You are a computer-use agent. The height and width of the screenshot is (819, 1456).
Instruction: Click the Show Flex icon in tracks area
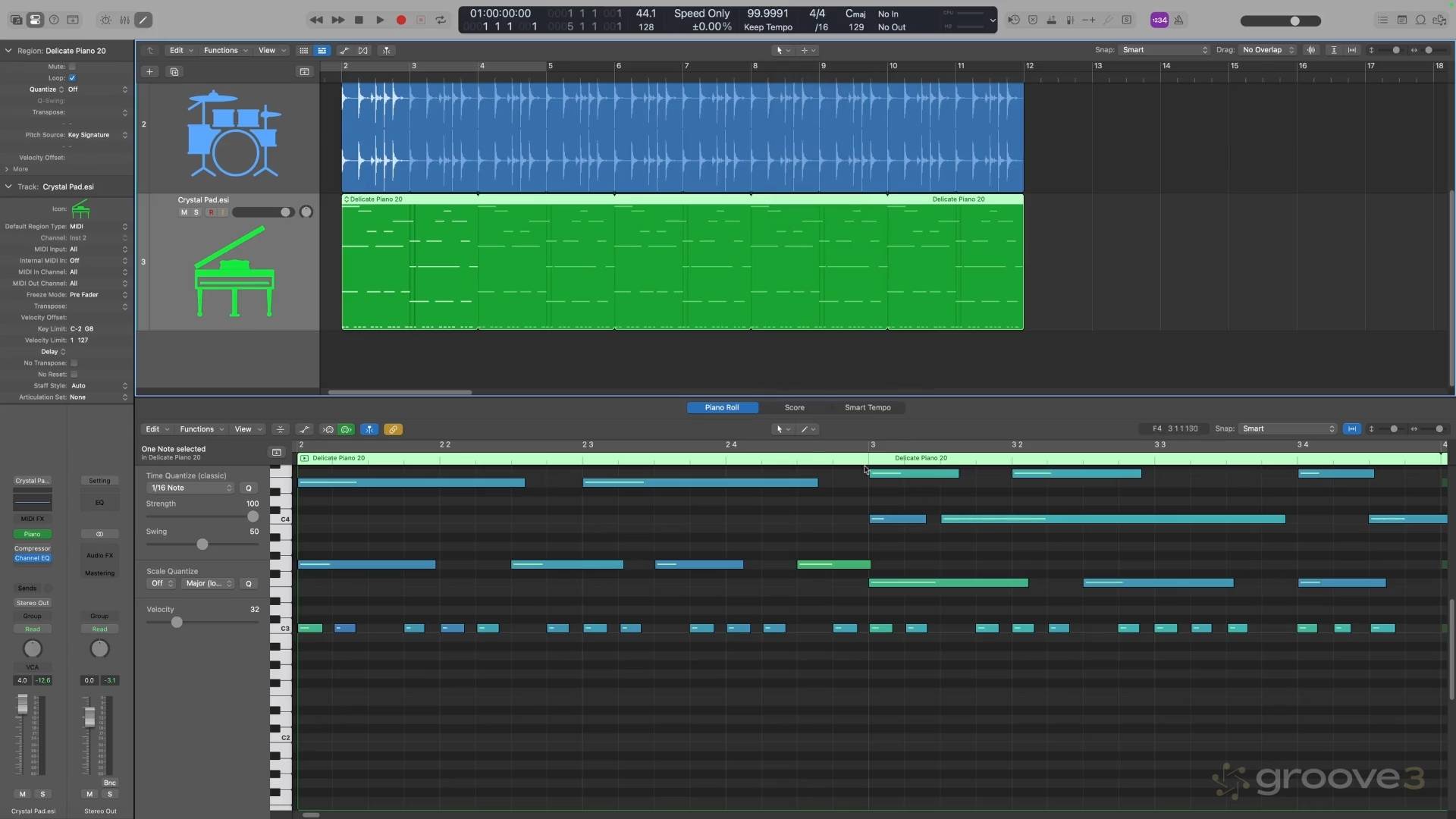coord(363,51)
